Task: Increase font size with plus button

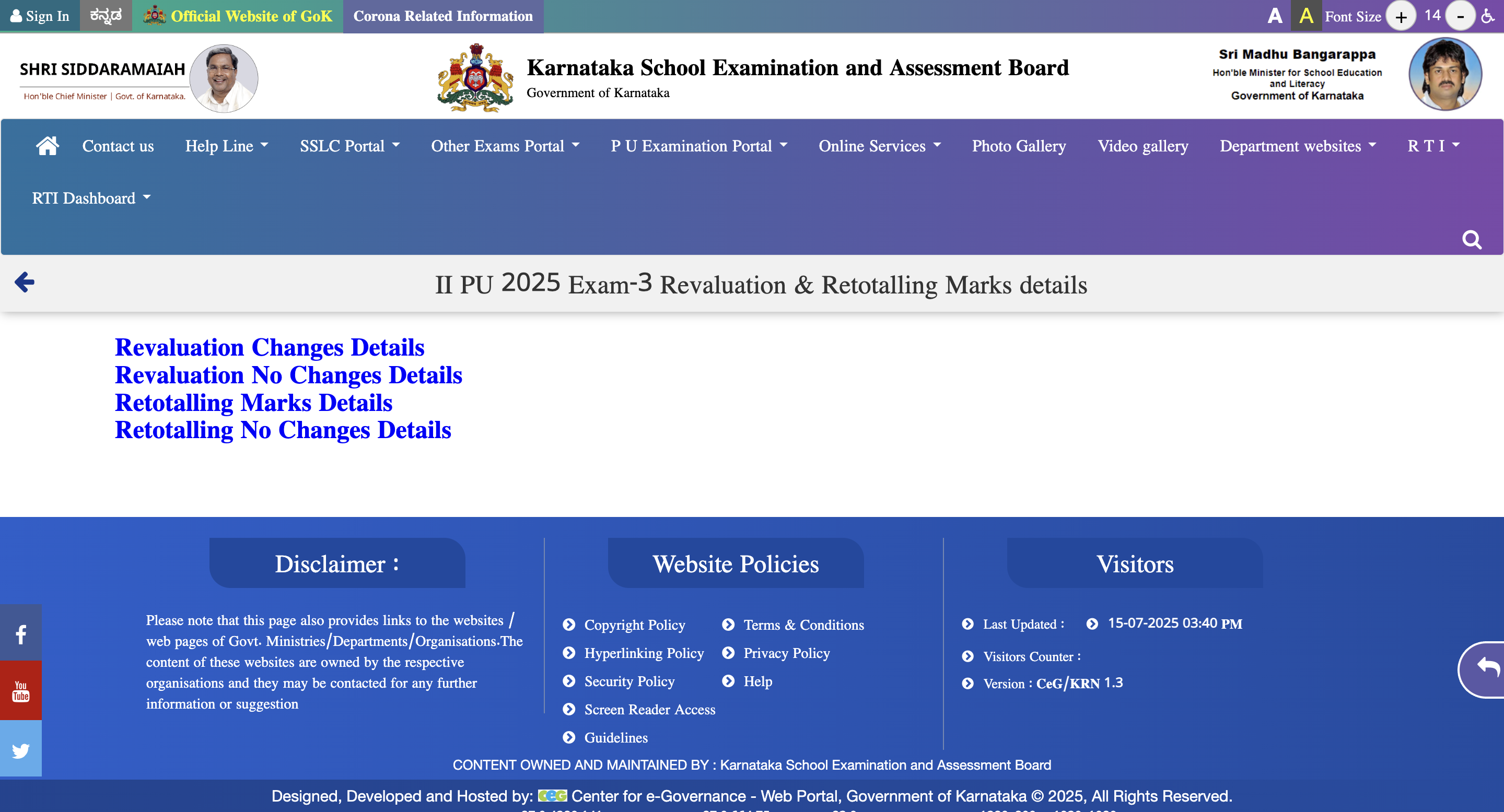Action: (1401, 16)
